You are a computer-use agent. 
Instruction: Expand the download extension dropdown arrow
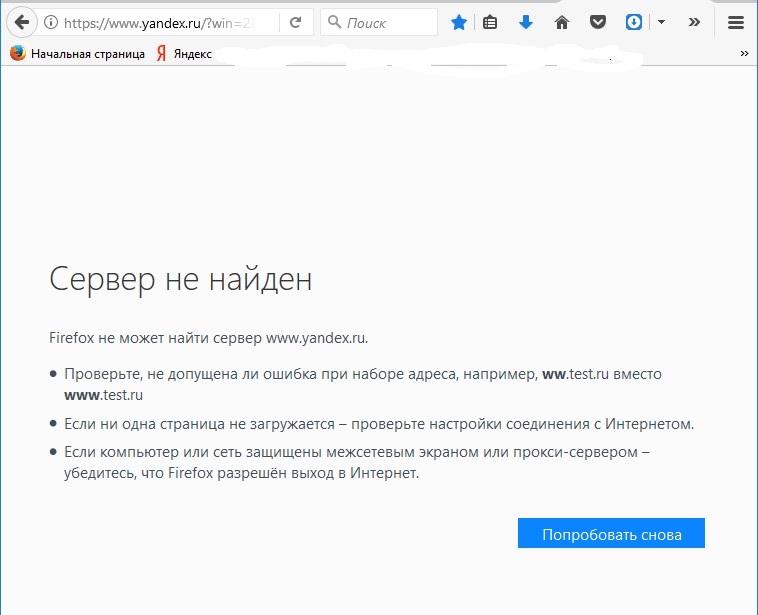(x=661, y=22)
